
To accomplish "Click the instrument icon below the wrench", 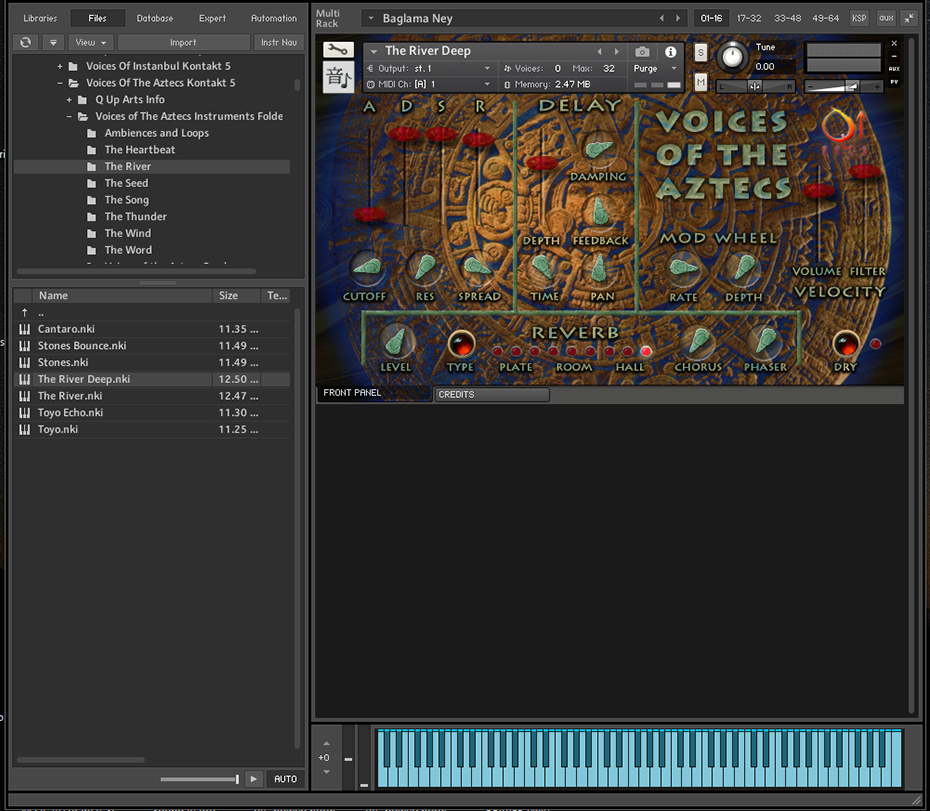I will (x=338, y=77).
